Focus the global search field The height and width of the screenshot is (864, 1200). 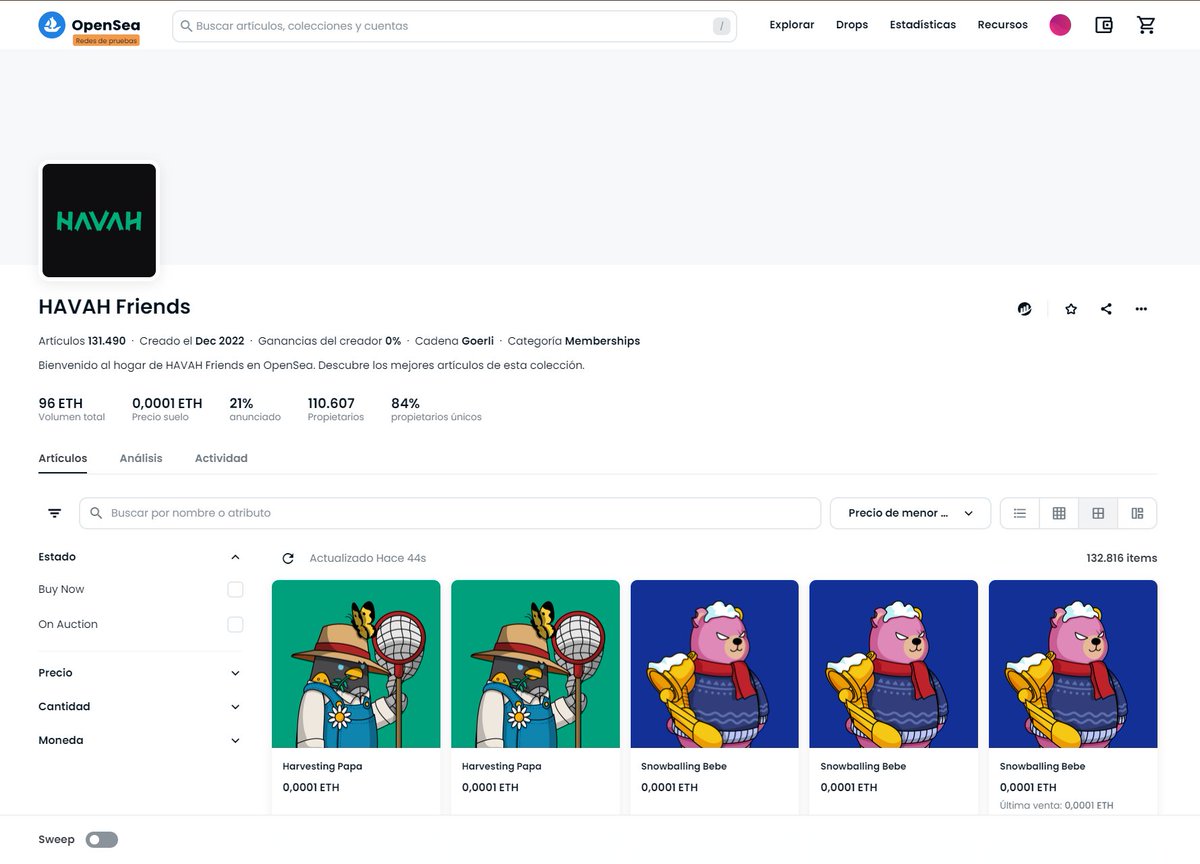click(x=454, y=26)
